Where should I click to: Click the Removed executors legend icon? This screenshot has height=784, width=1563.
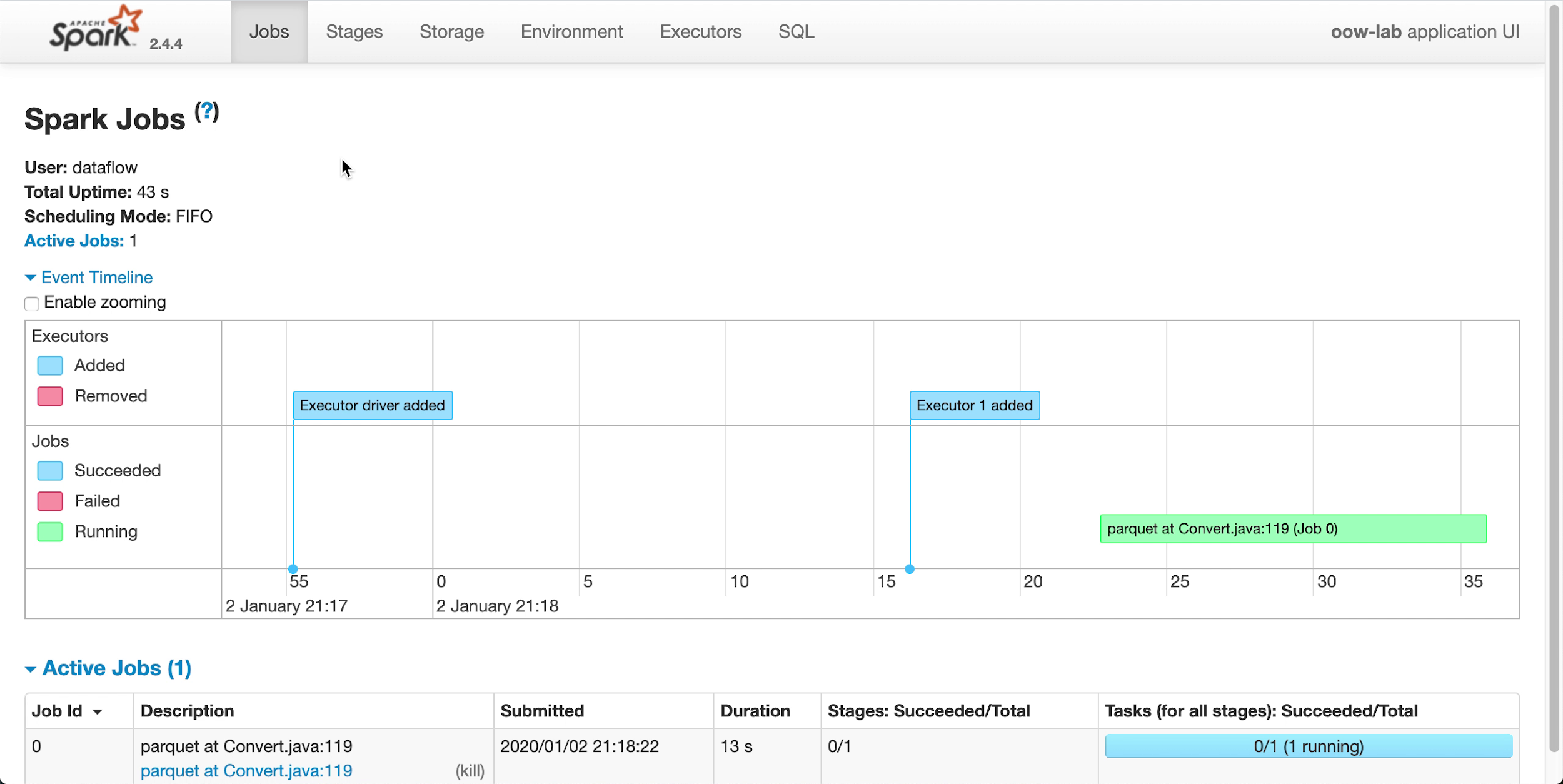point(50,396)
